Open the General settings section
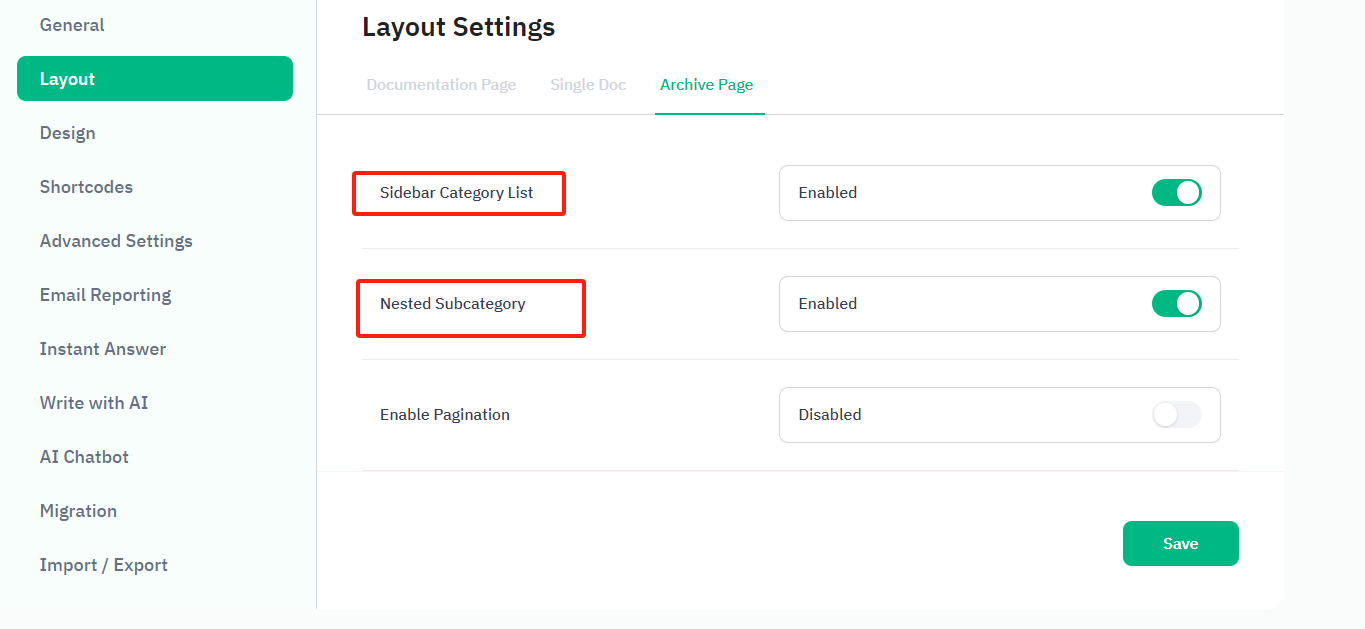 (72, 25)
